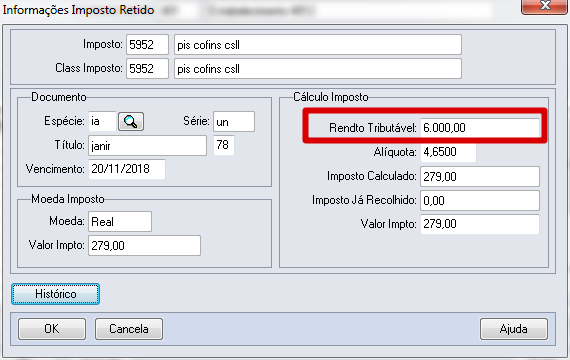Click the Alíquota label
Viewport: 570px width, 360px height.
[395, 152]
